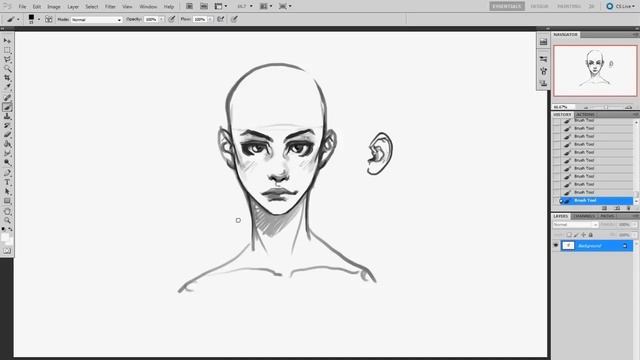Select the Dodge tool

(x=7, y=162)
